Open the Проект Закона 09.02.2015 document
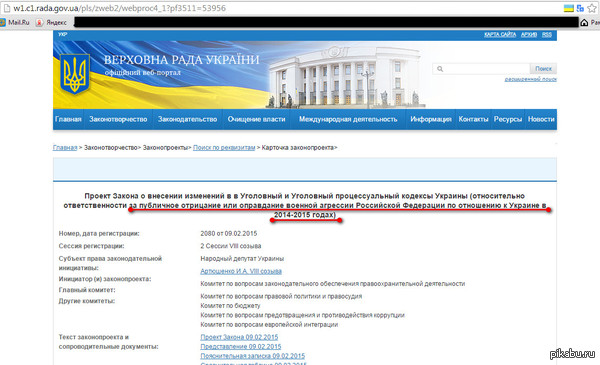 pos(239,337)
